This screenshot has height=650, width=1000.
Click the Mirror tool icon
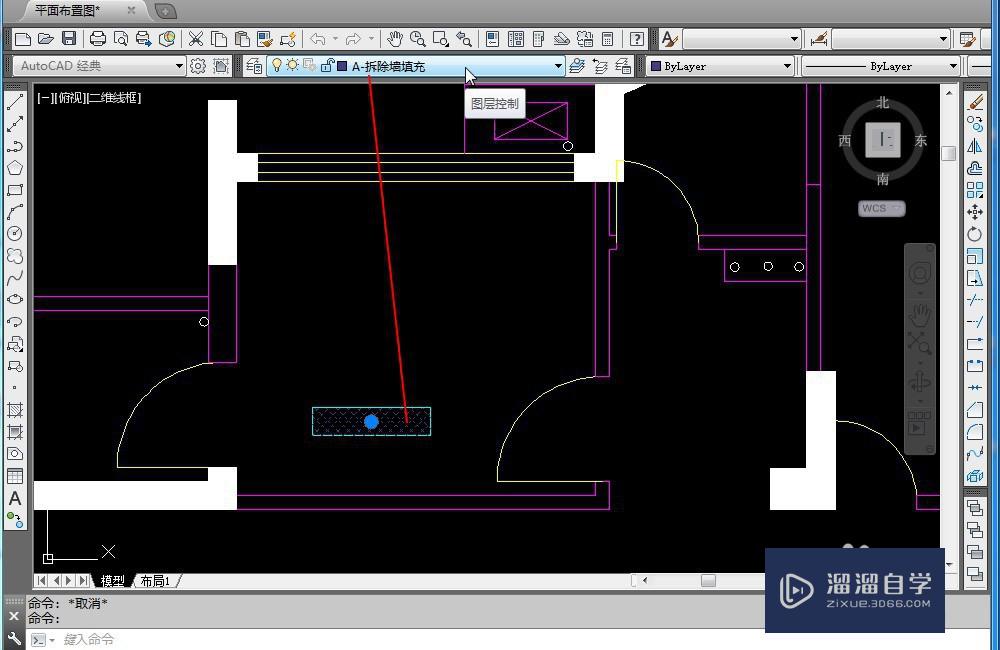[x=974, y=146]
